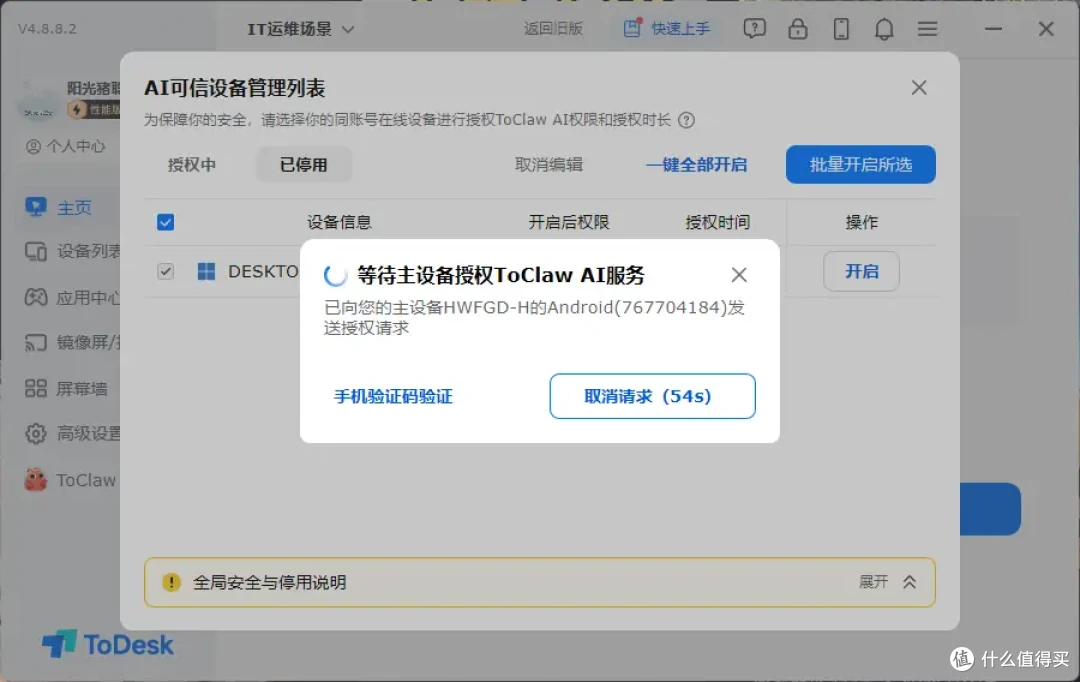Screen dimensions: 1080x682
Task: Switch to the 授权中 tab
Action: [x=191, y=165]
